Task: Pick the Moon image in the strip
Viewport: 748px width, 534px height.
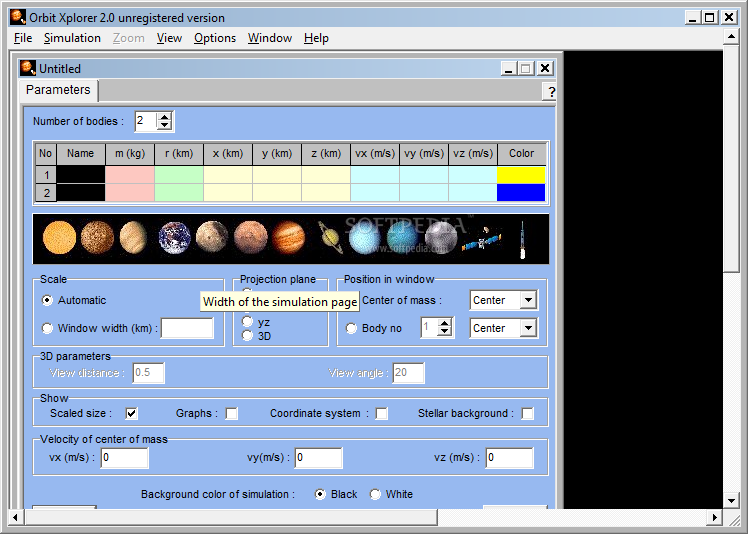Action: [x=212, y=237]
